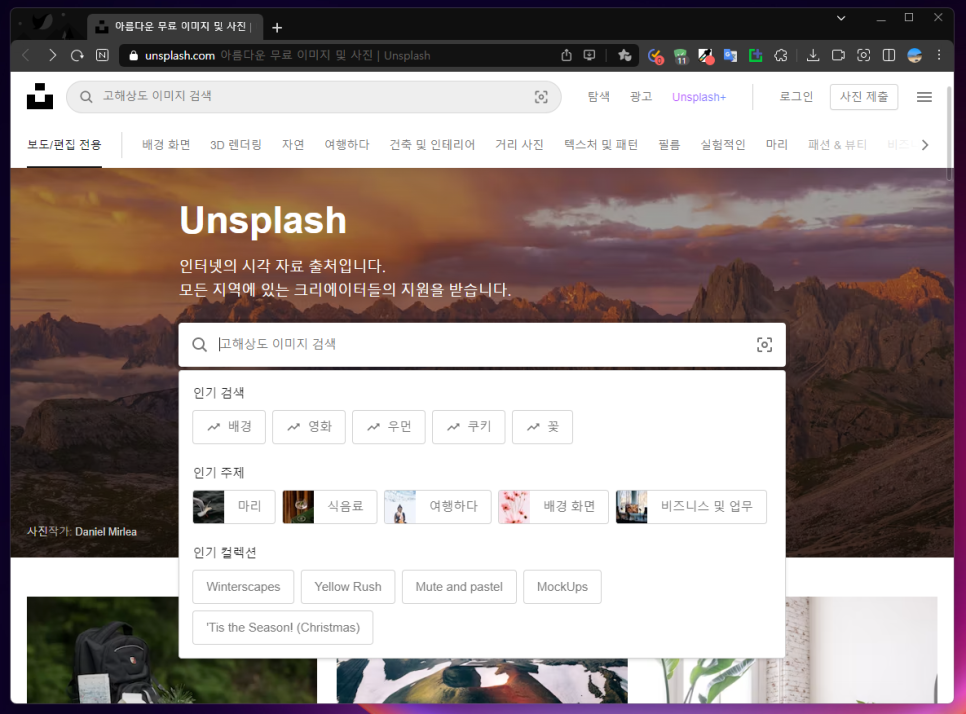This screenshot has width=966, height=714.
Task: Open the 마리 trending topic
Action: coord(233,507)
